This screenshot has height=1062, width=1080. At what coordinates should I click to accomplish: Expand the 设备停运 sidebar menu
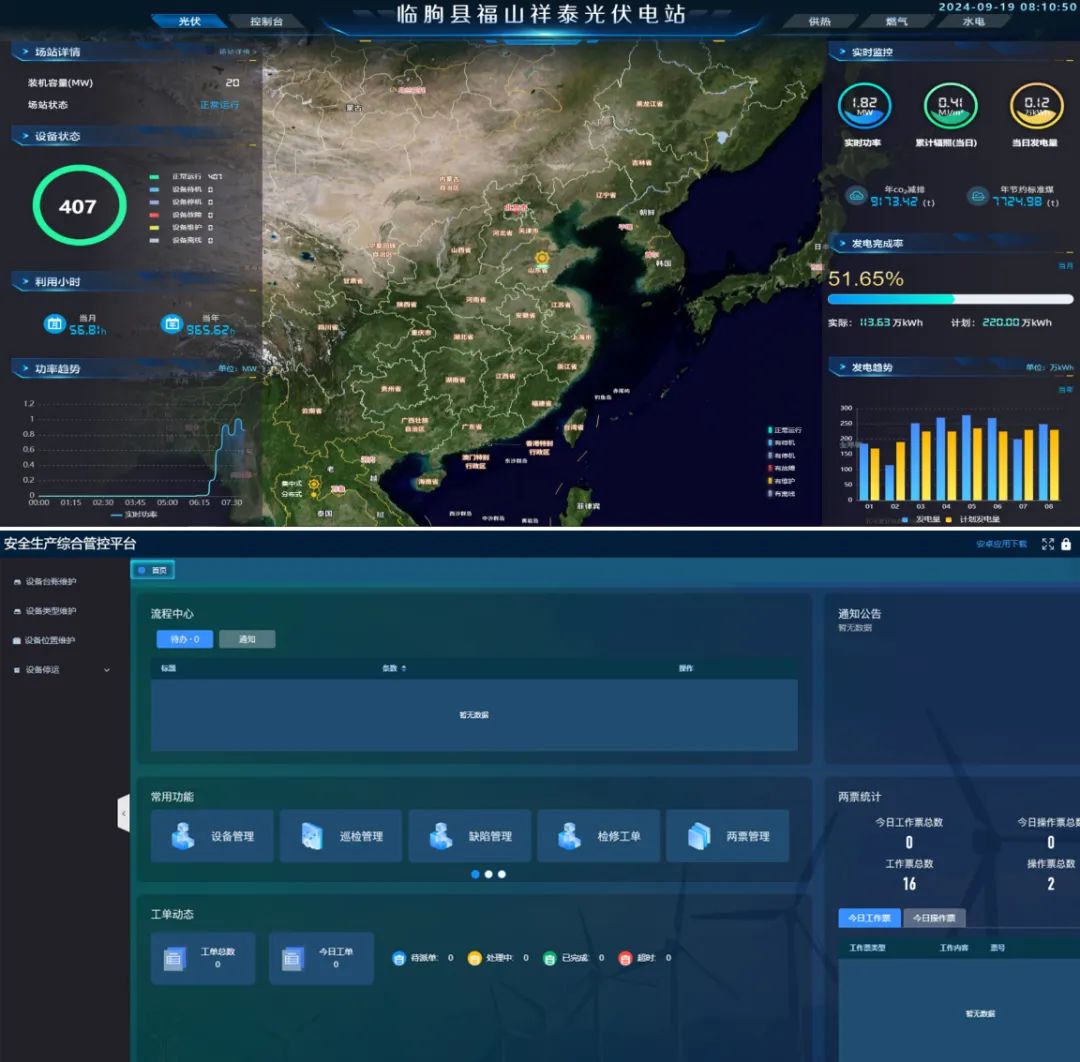pos(60,670)
